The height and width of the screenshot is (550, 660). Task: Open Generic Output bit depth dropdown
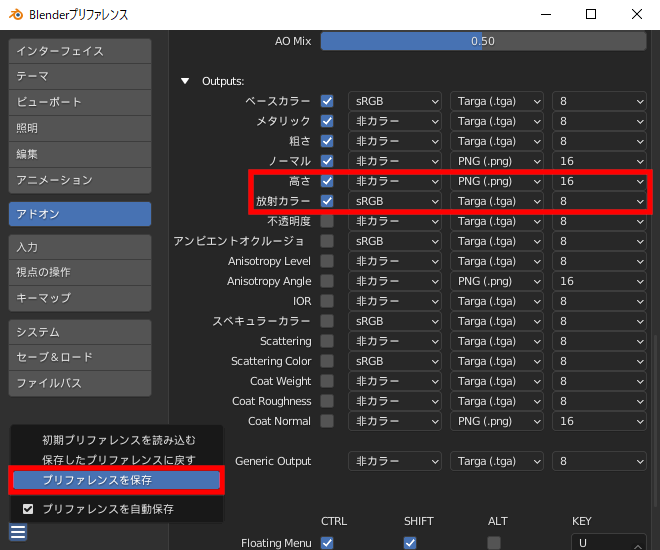point(599,461)
